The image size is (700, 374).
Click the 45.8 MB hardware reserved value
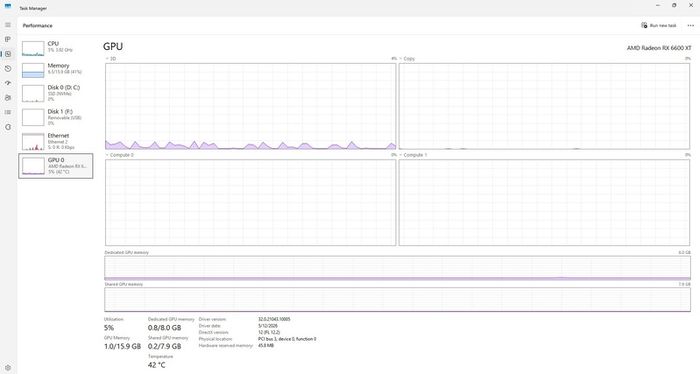click(x=266, y=345)
